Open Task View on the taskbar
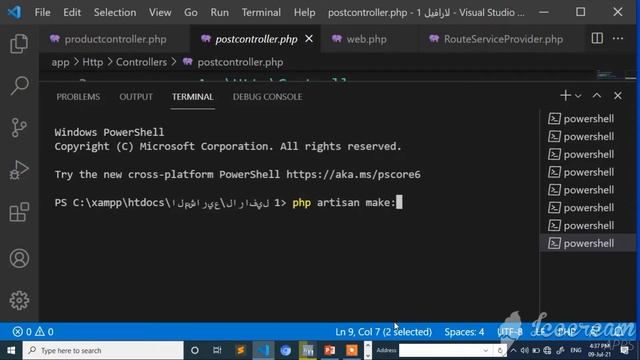Viewport: 640px width, 360px height. coord(217,350)
